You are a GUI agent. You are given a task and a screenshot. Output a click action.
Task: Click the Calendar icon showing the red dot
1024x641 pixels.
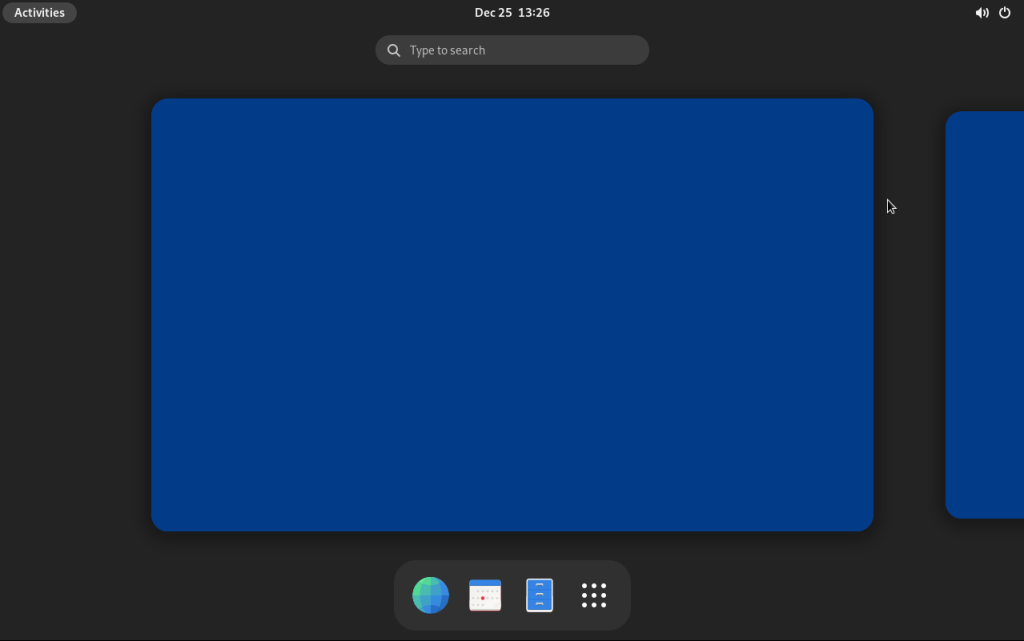point(485,594)
